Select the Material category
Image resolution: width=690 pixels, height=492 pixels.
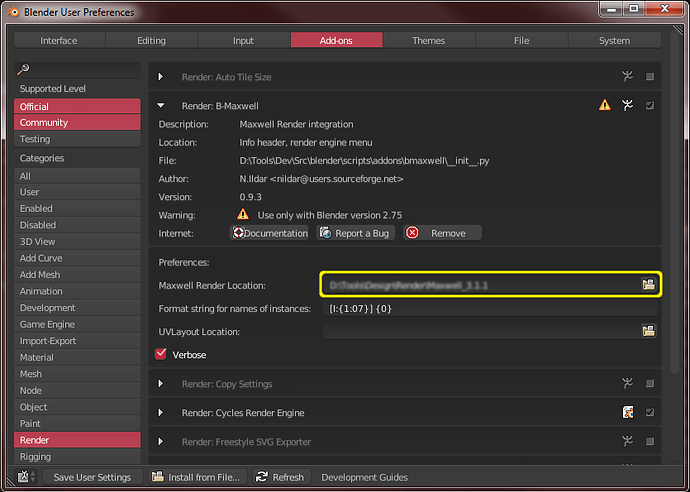click(x=77, y=357)
